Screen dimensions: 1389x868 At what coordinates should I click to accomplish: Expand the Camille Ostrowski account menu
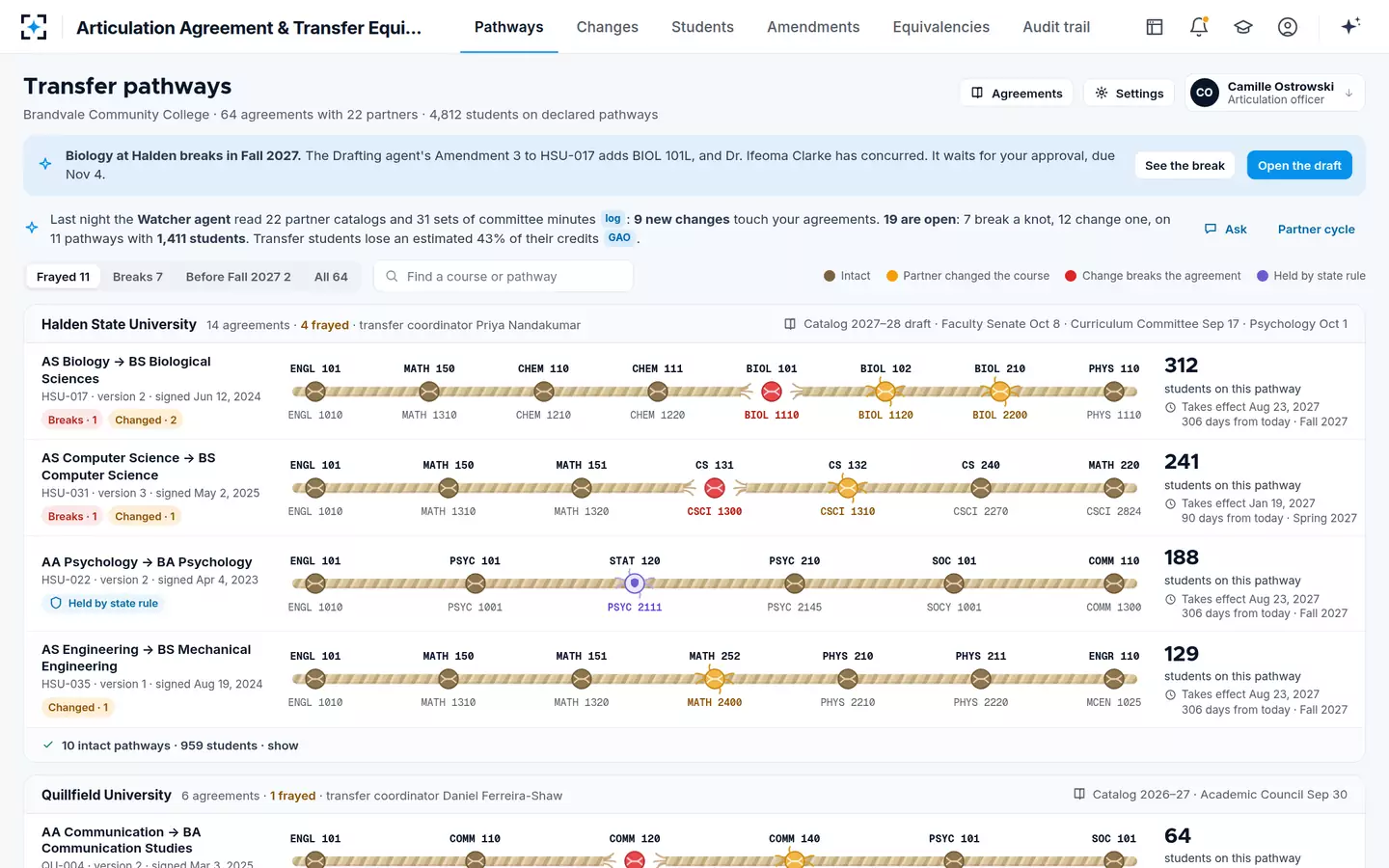click(x=1274, y=93)
